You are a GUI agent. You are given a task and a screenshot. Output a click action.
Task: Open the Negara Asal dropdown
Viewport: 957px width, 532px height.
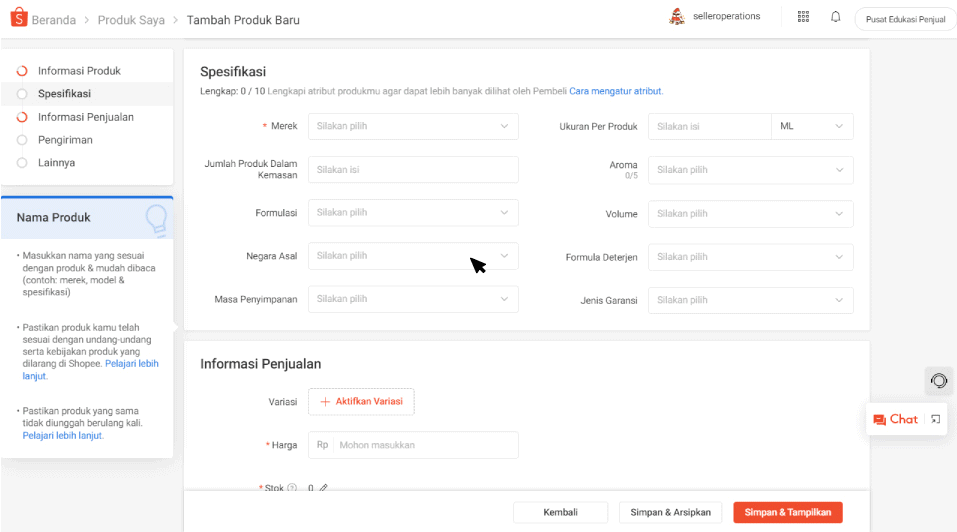pyautogui.click(x=413, y=256)
